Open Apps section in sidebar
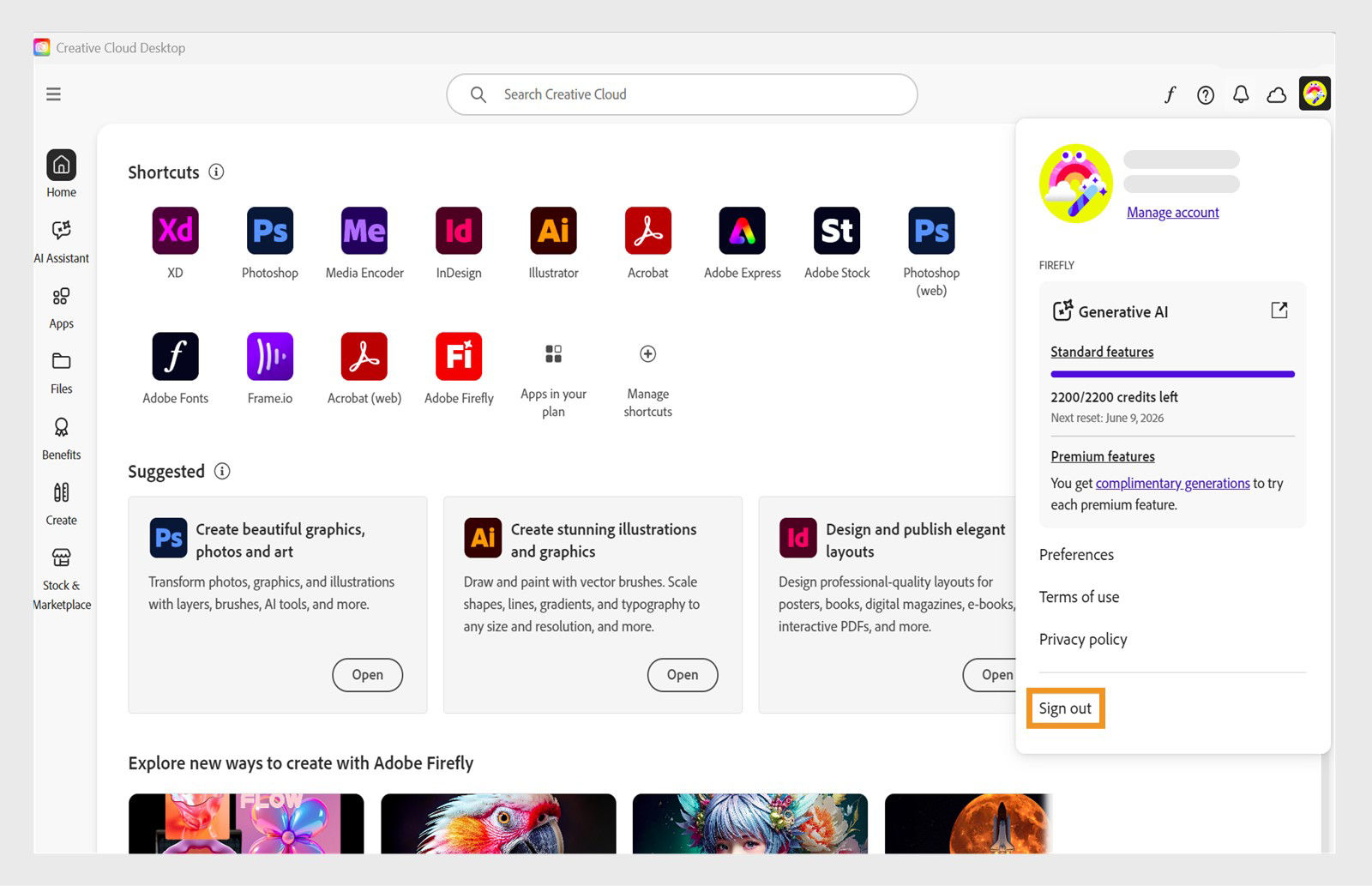 [61, 307]
